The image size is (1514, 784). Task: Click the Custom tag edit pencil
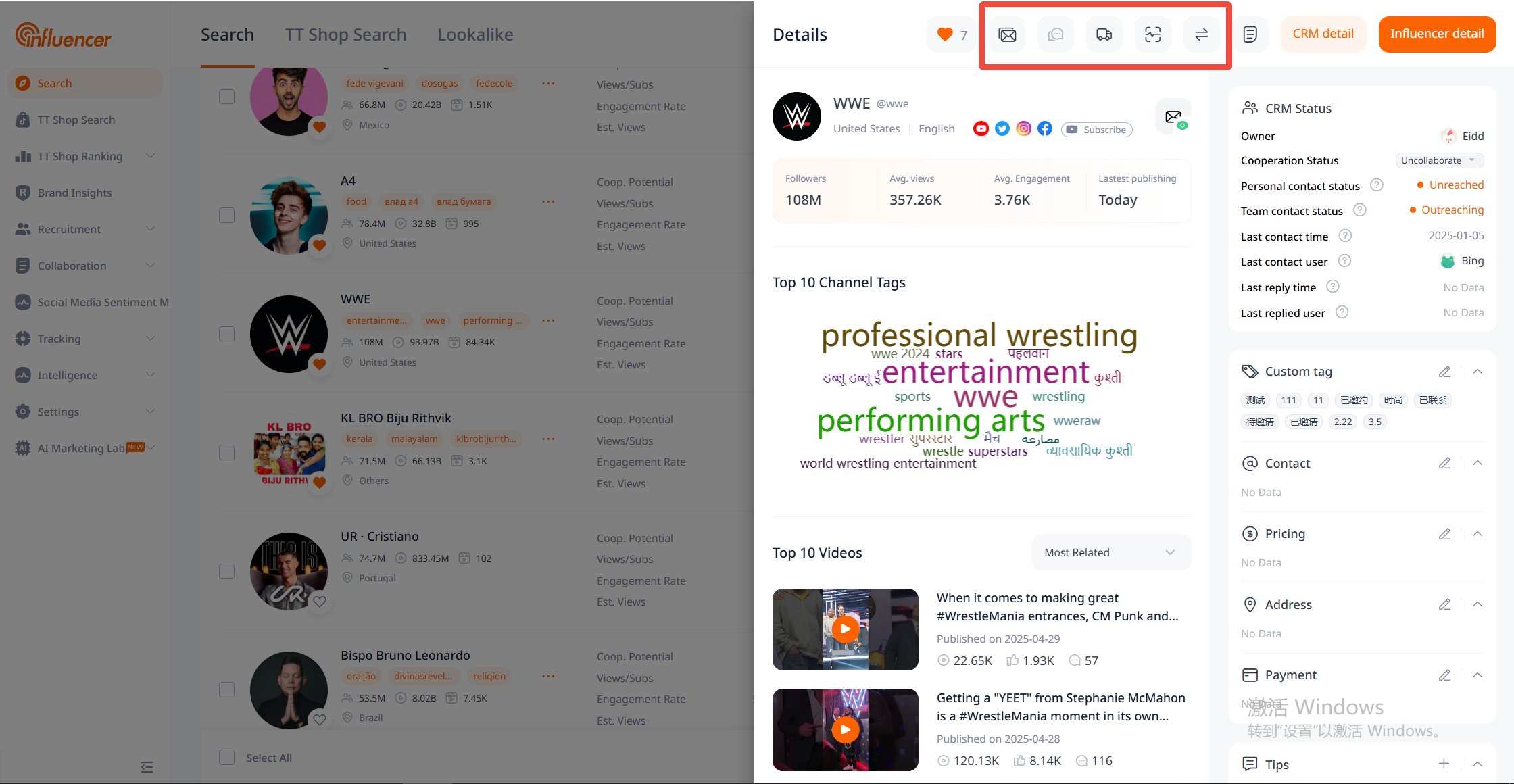1444,372
